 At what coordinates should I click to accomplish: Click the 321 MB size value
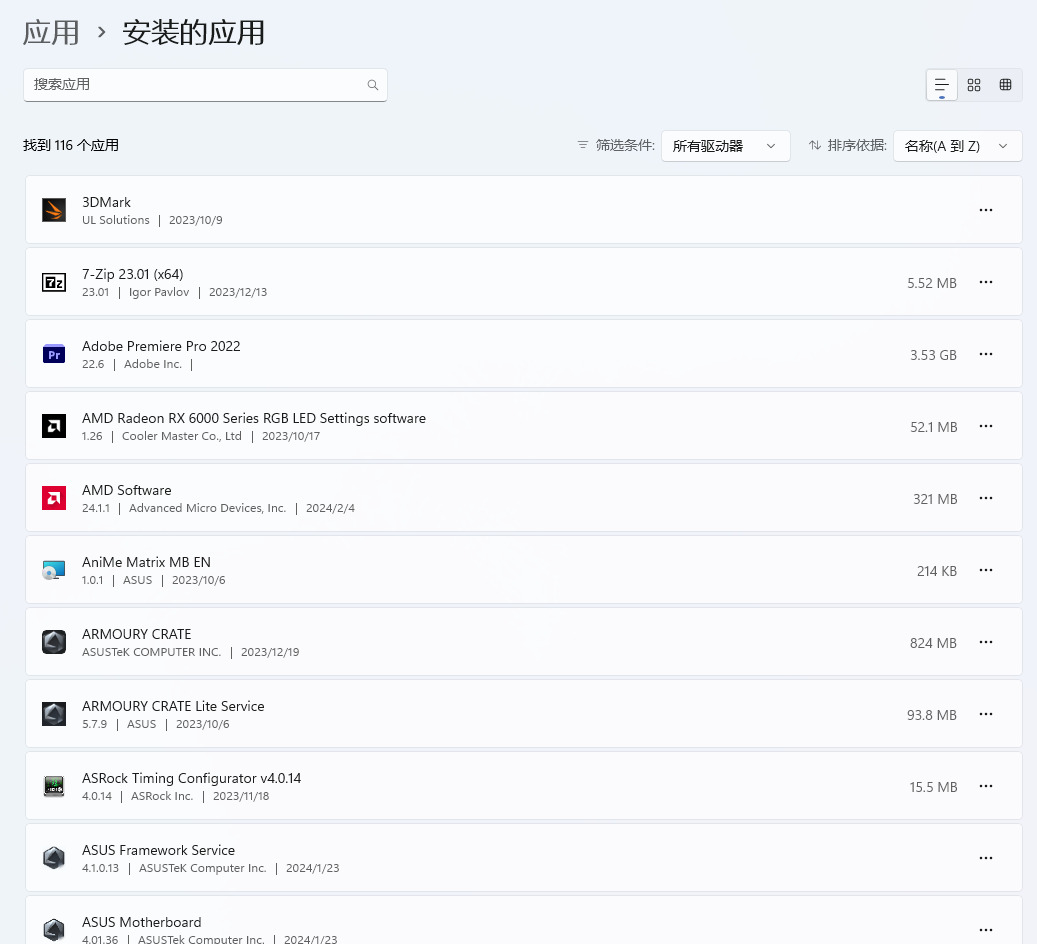click(935, 499)
